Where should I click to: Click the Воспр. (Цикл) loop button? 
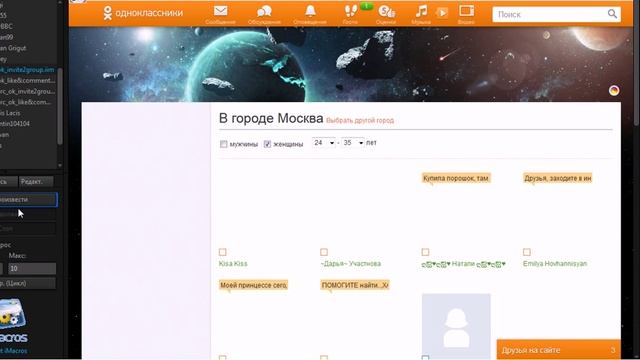pos(27,283)
